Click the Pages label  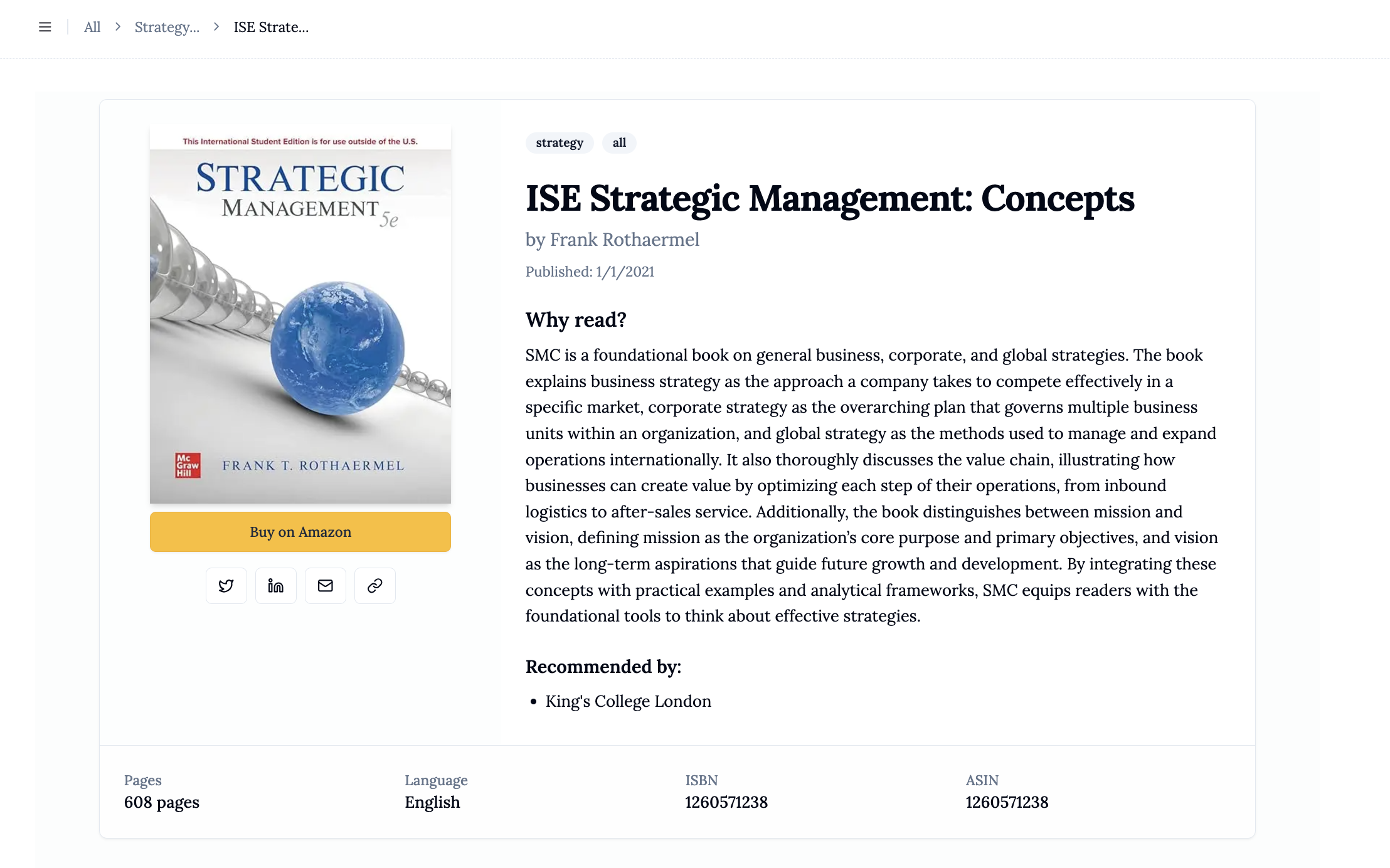(x=143, y=780)
